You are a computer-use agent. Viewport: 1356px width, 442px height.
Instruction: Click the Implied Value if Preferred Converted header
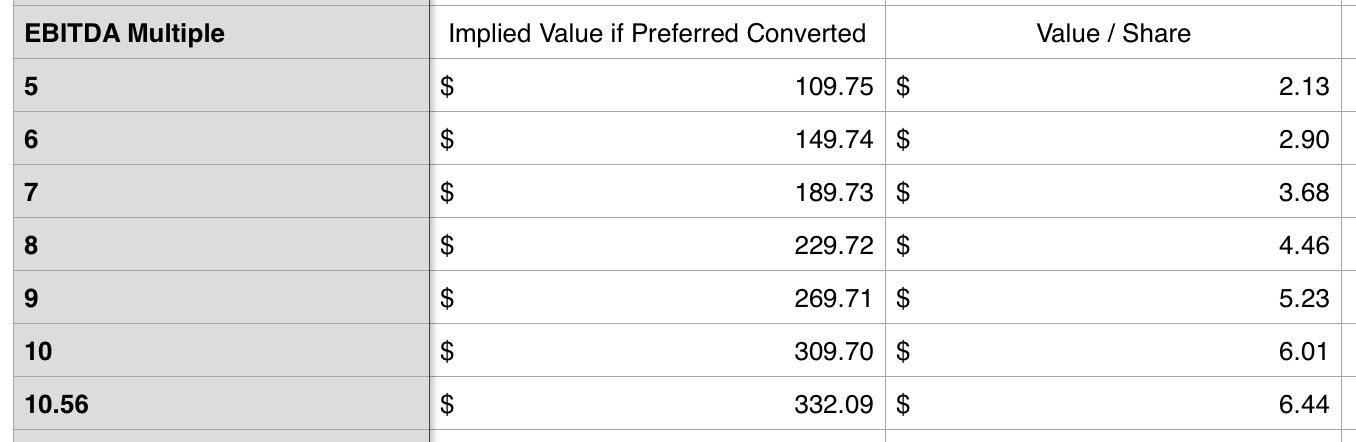657,33
